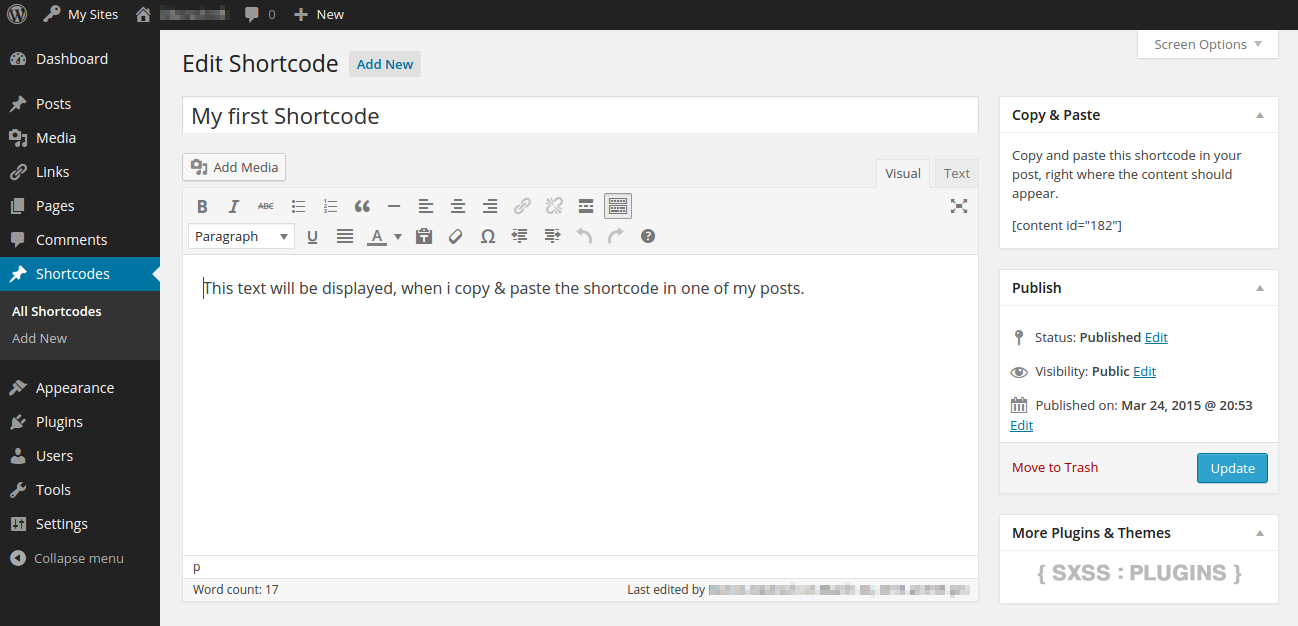Viewport: 1298px width, 626px height.
Task: Enter distraction-free fullscreen writing mode
Action: [x=959, y=206]
